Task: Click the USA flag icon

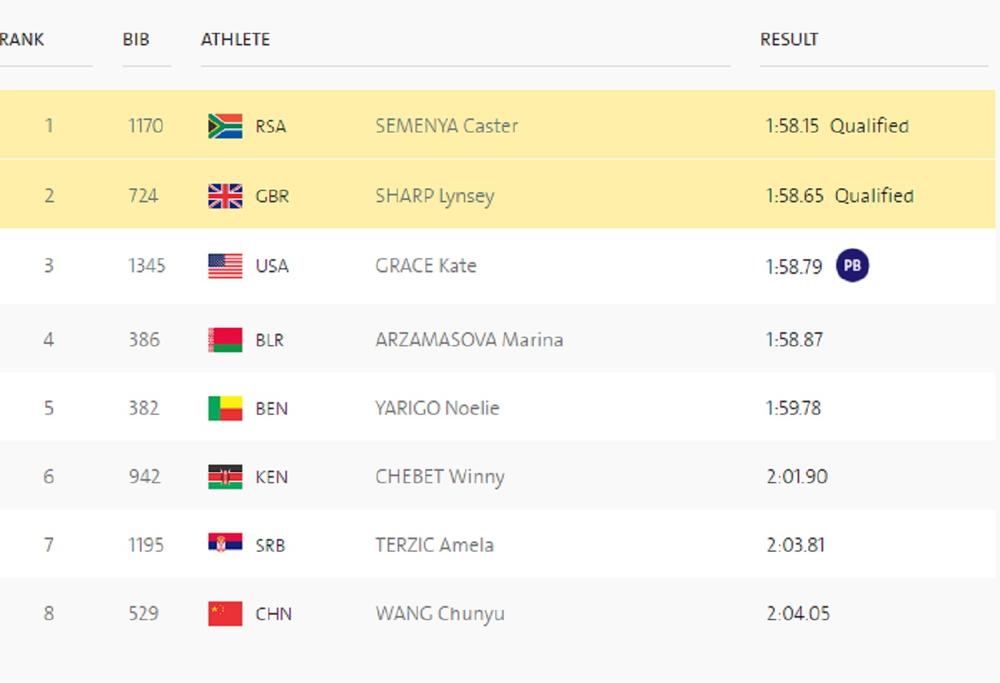Action: click(x=225, y=266)
